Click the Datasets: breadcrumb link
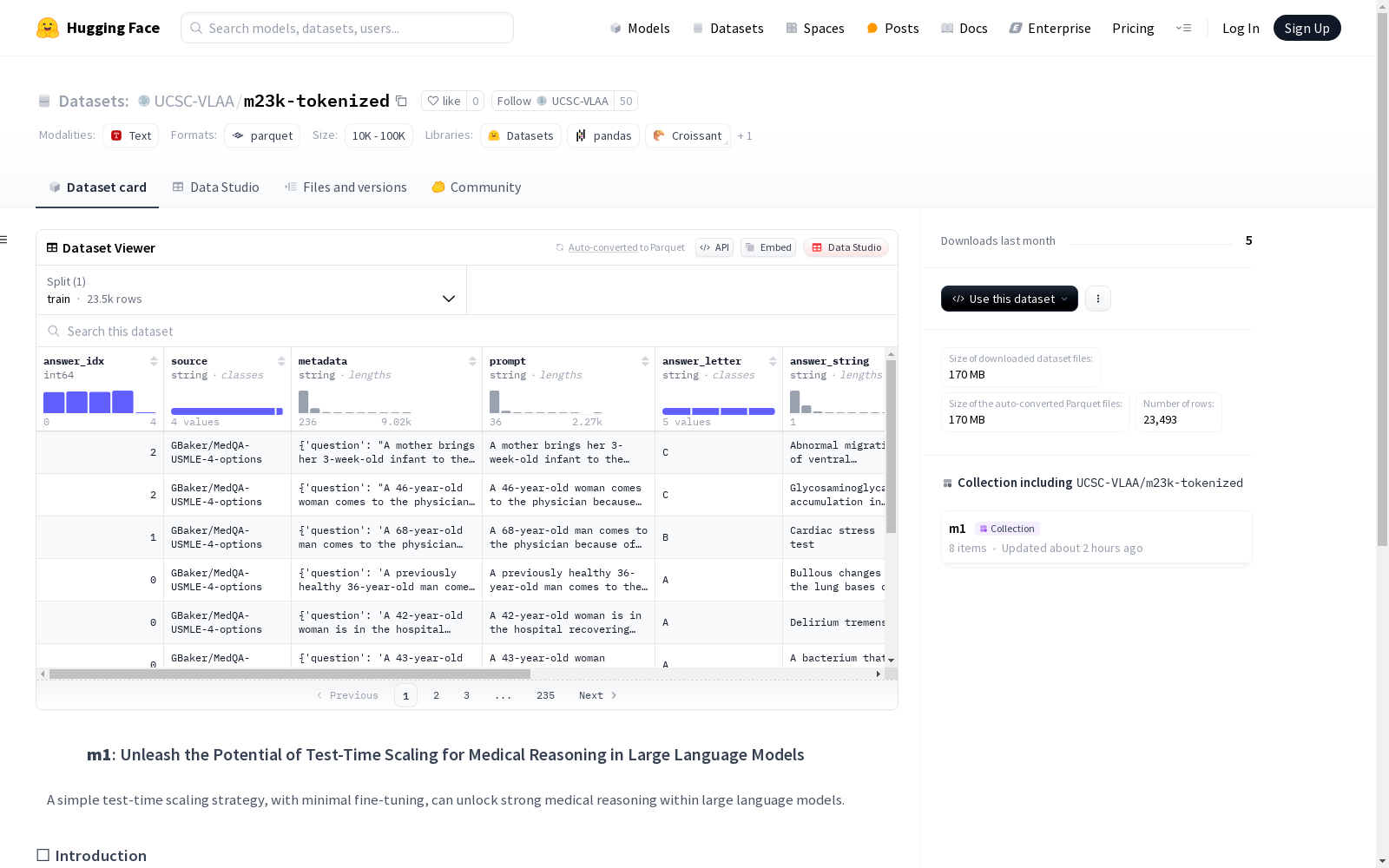This screenshot has width=1389, height=868. pyautogui.click(x=94, y=101)
